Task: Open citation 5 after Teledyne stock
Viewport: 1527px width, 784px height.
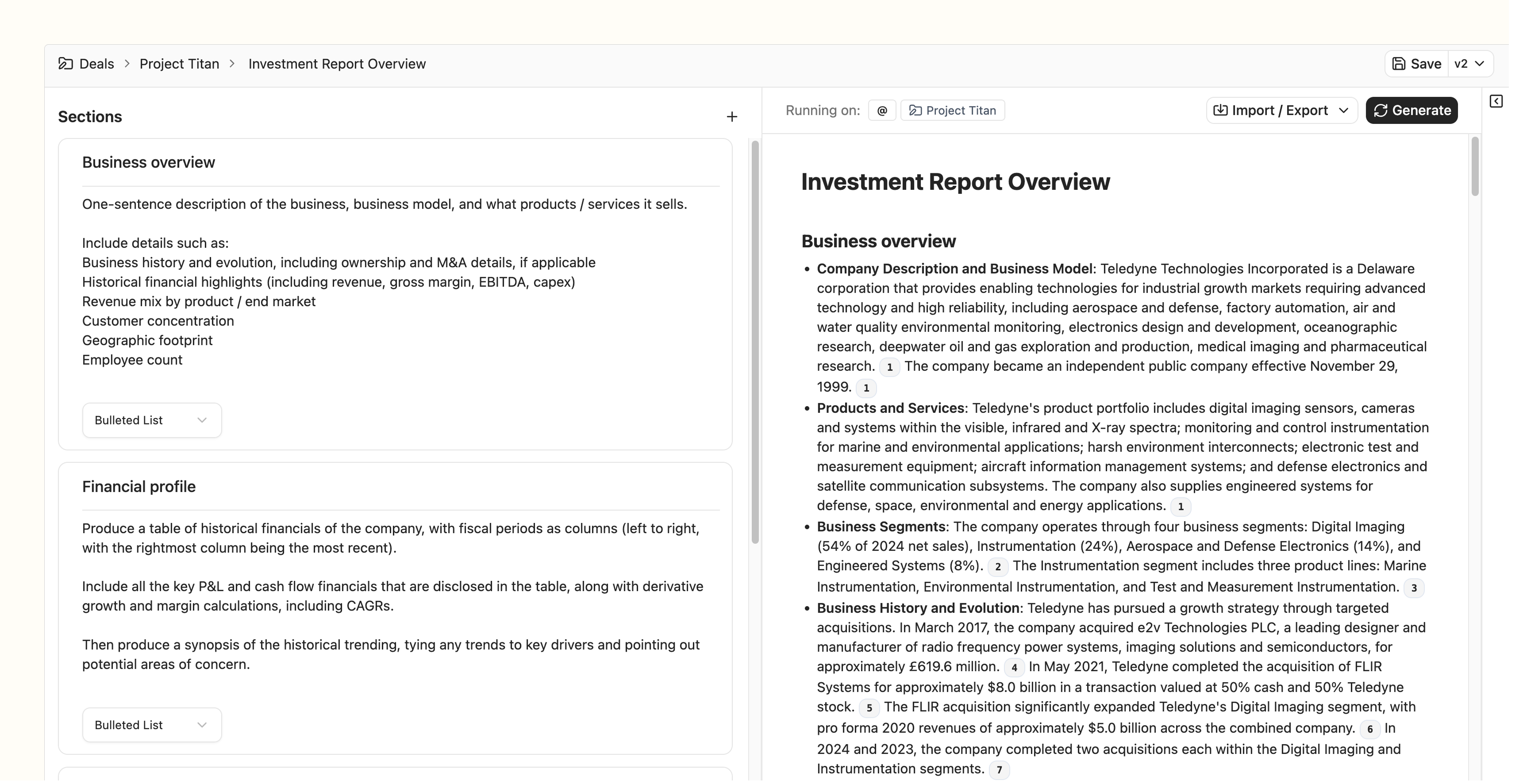Action: [x=869, y=708]
